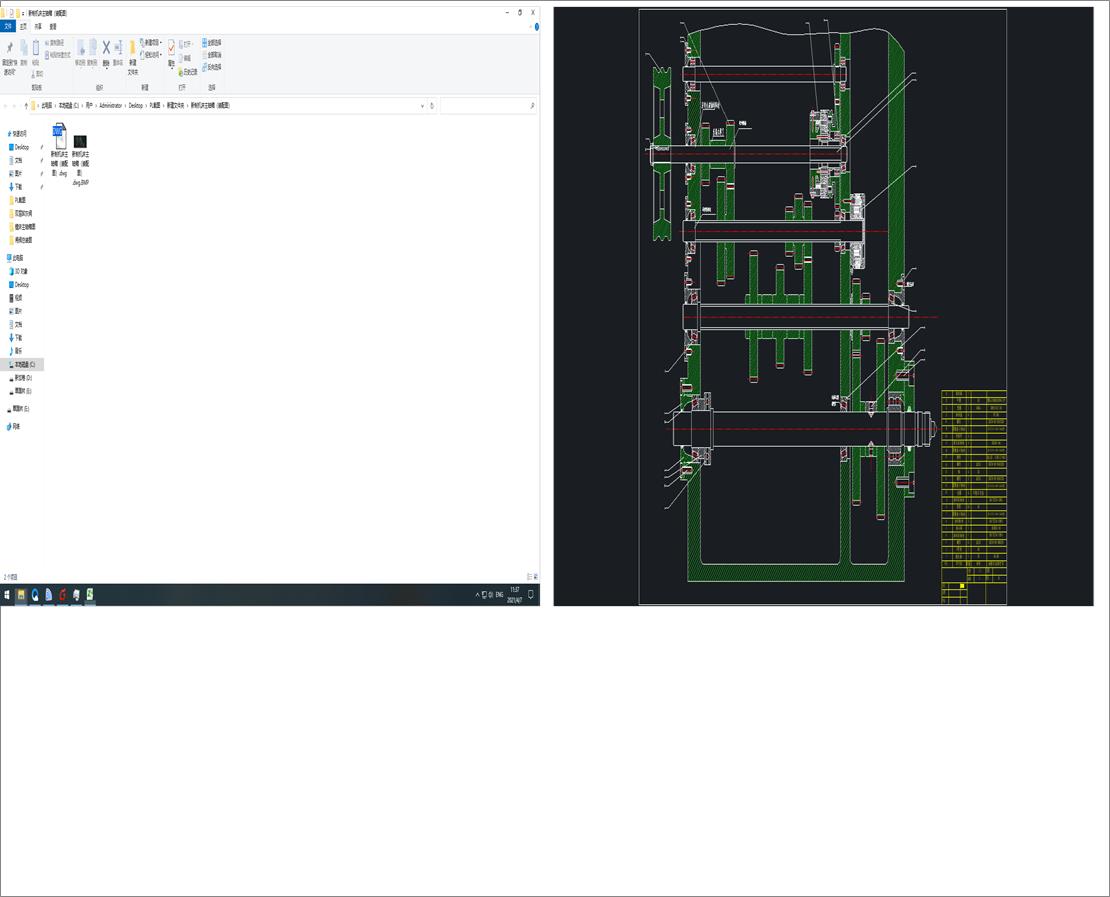Switch to the View ribbon tab

53,26
